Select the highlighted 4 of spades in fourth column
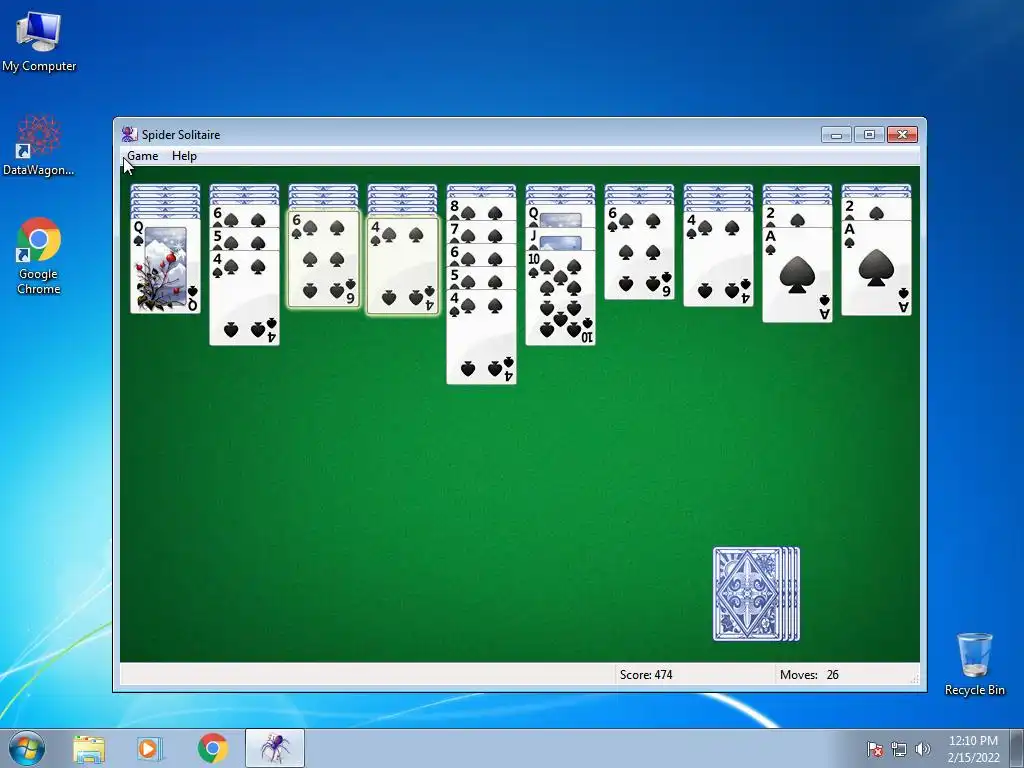Viewport: 1024px width, 768px height. [402, 266]
